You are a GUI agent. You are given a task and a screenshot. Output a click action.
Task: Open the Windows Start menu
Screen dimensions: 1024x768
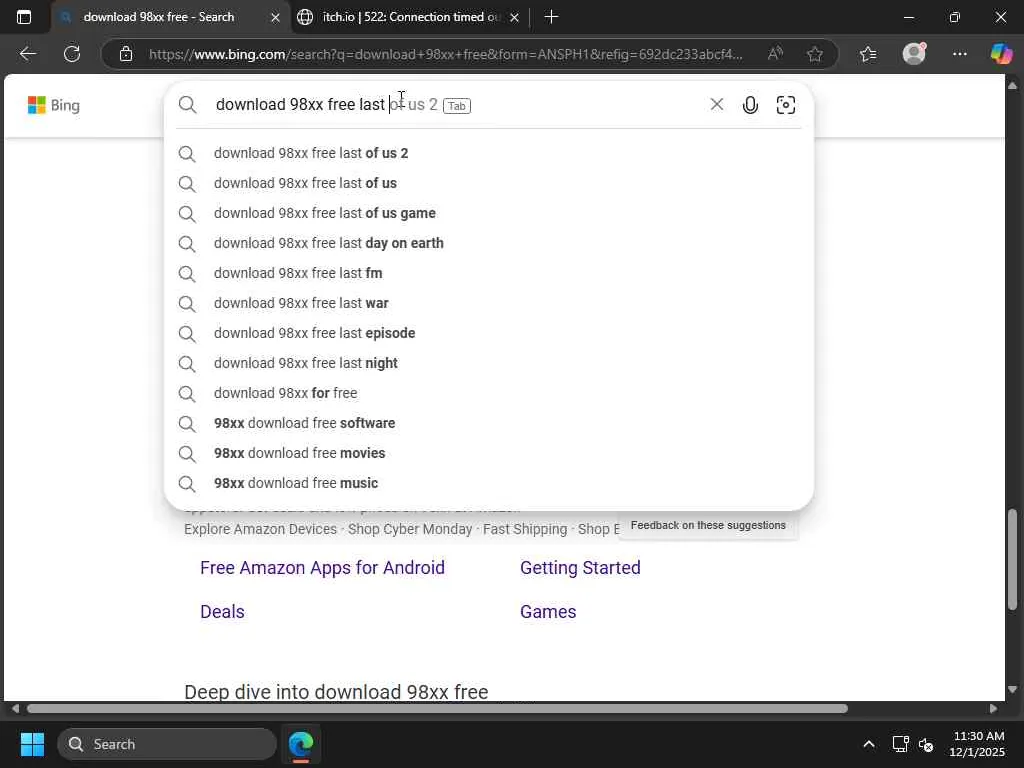click(32, 744)
